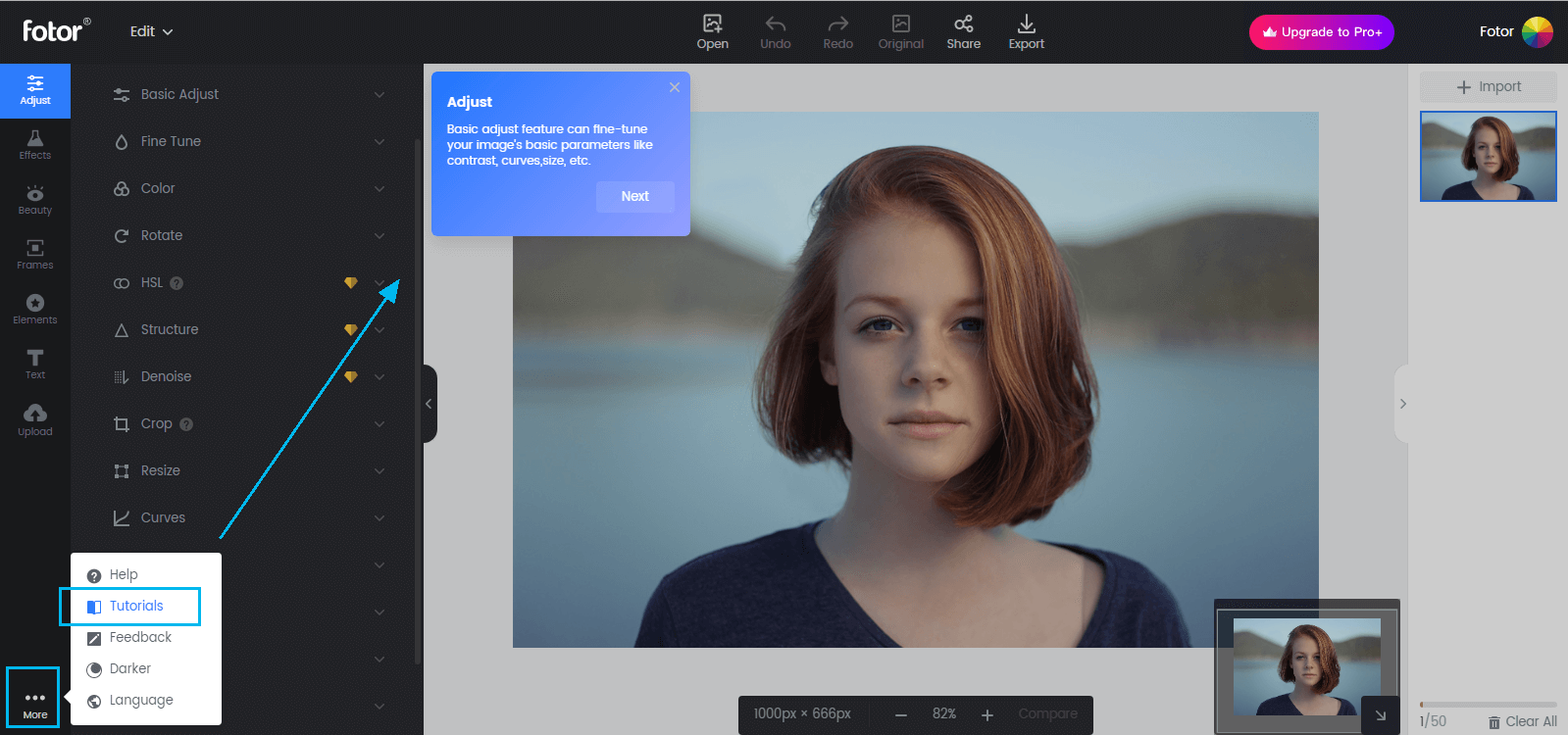Toggle the Darker theme option
Image resolution: width=1568 pixels, height=735 pixels.
129,668
